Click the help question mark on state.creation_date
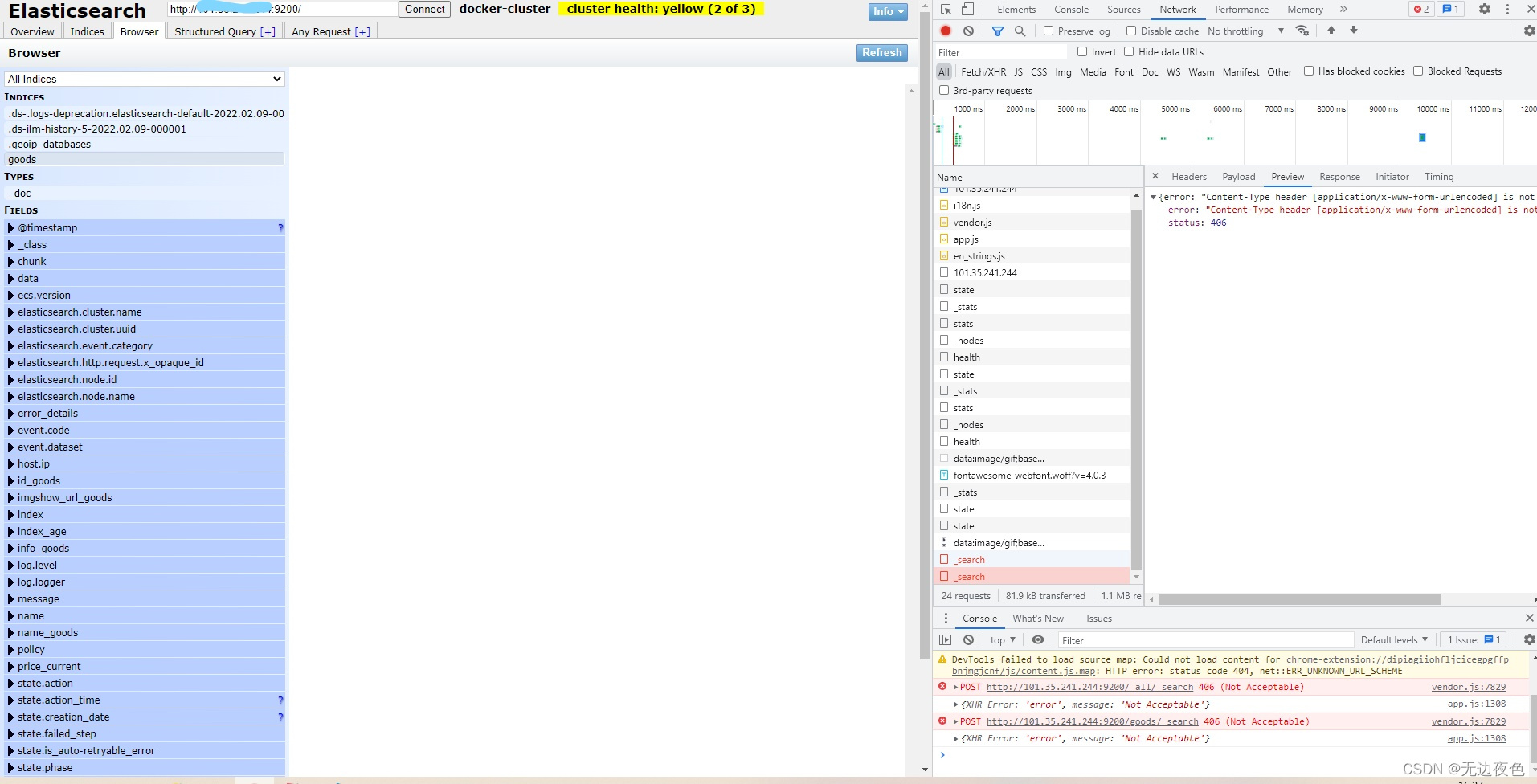 tap(280, 717)
